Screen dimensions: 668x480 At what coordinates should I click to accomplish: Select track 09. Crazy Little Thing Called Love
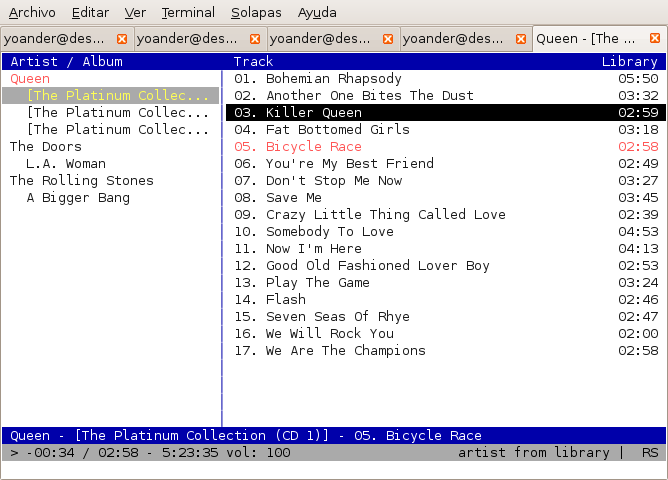coord(446,215)
